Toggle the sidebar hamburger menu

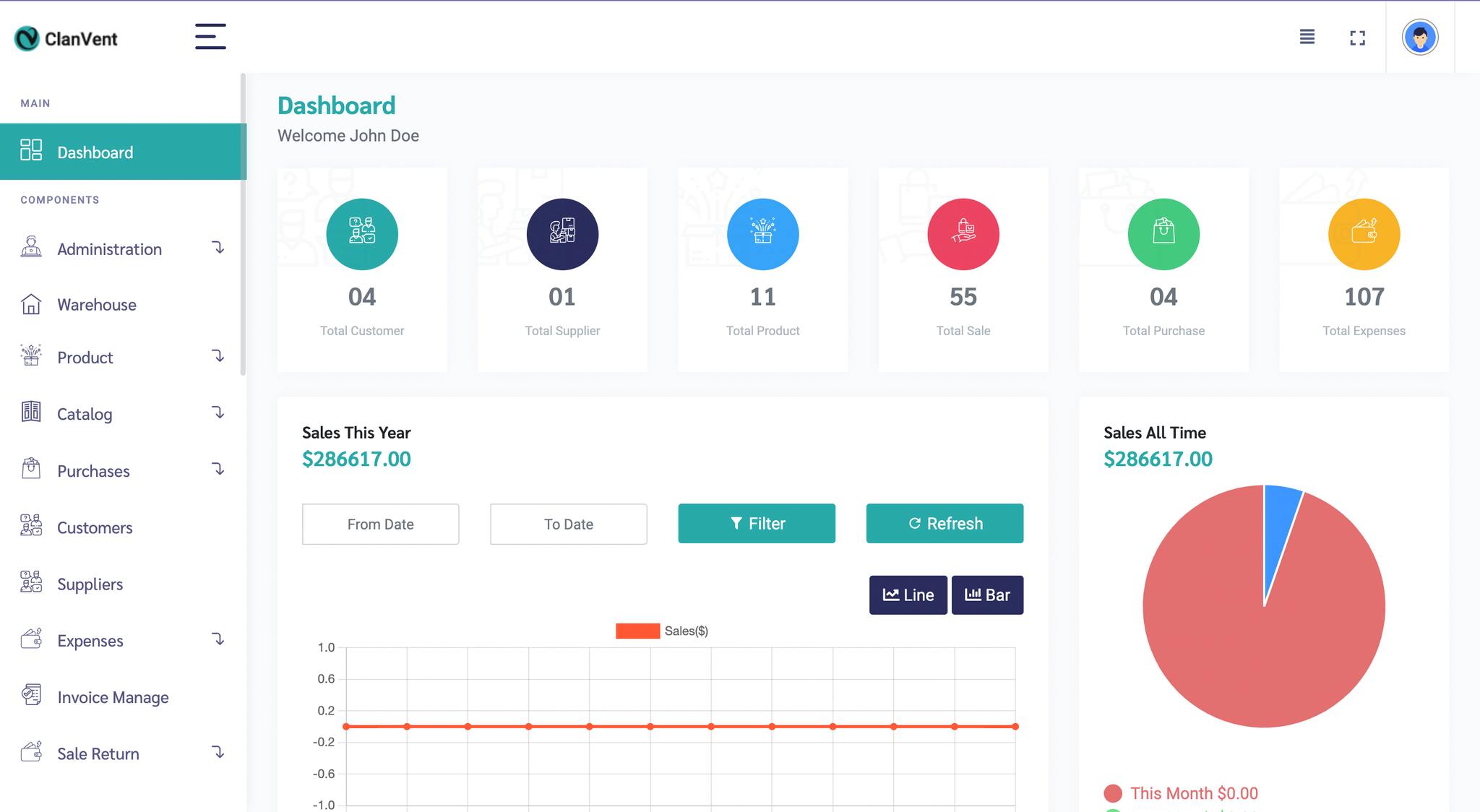pyautogui.click(x=210, y=36)
